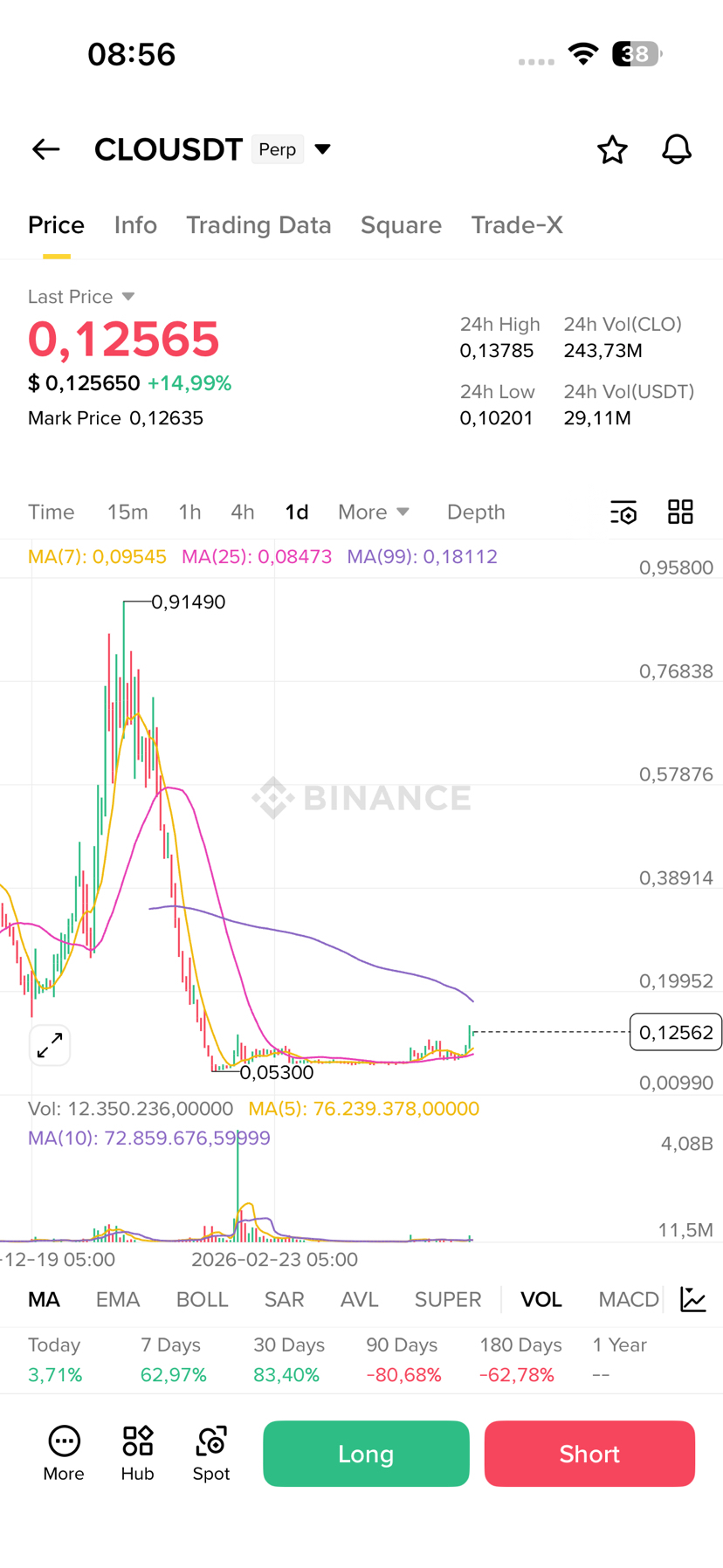Screen dimensions: 723x1568
Task: Tap the battery indicator
Action: pos(637,54)
